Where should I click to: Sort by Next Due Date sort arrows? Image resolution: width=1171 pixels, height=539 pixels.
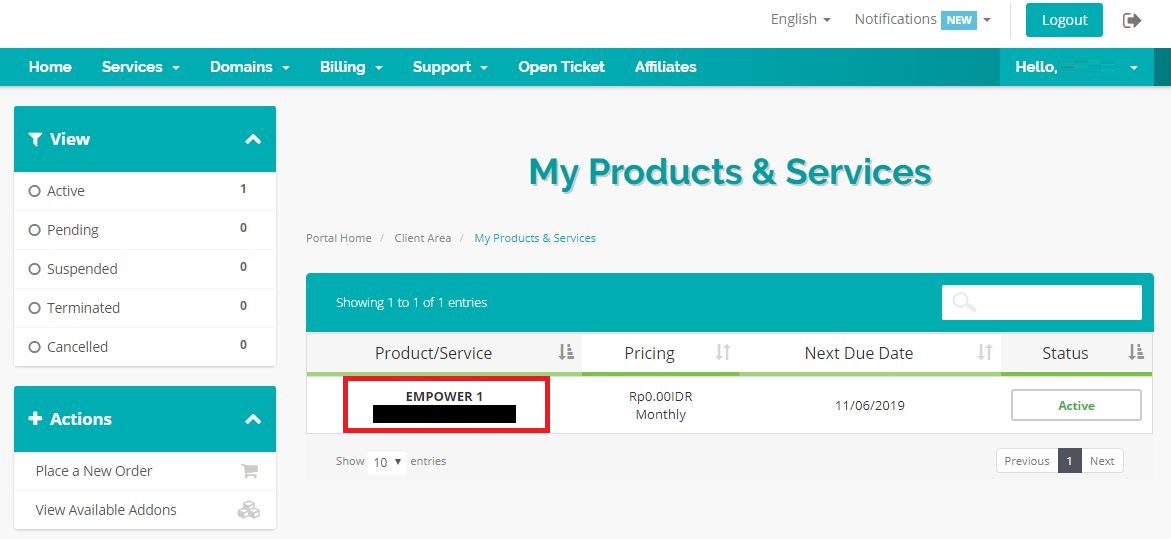coord(985,352)
